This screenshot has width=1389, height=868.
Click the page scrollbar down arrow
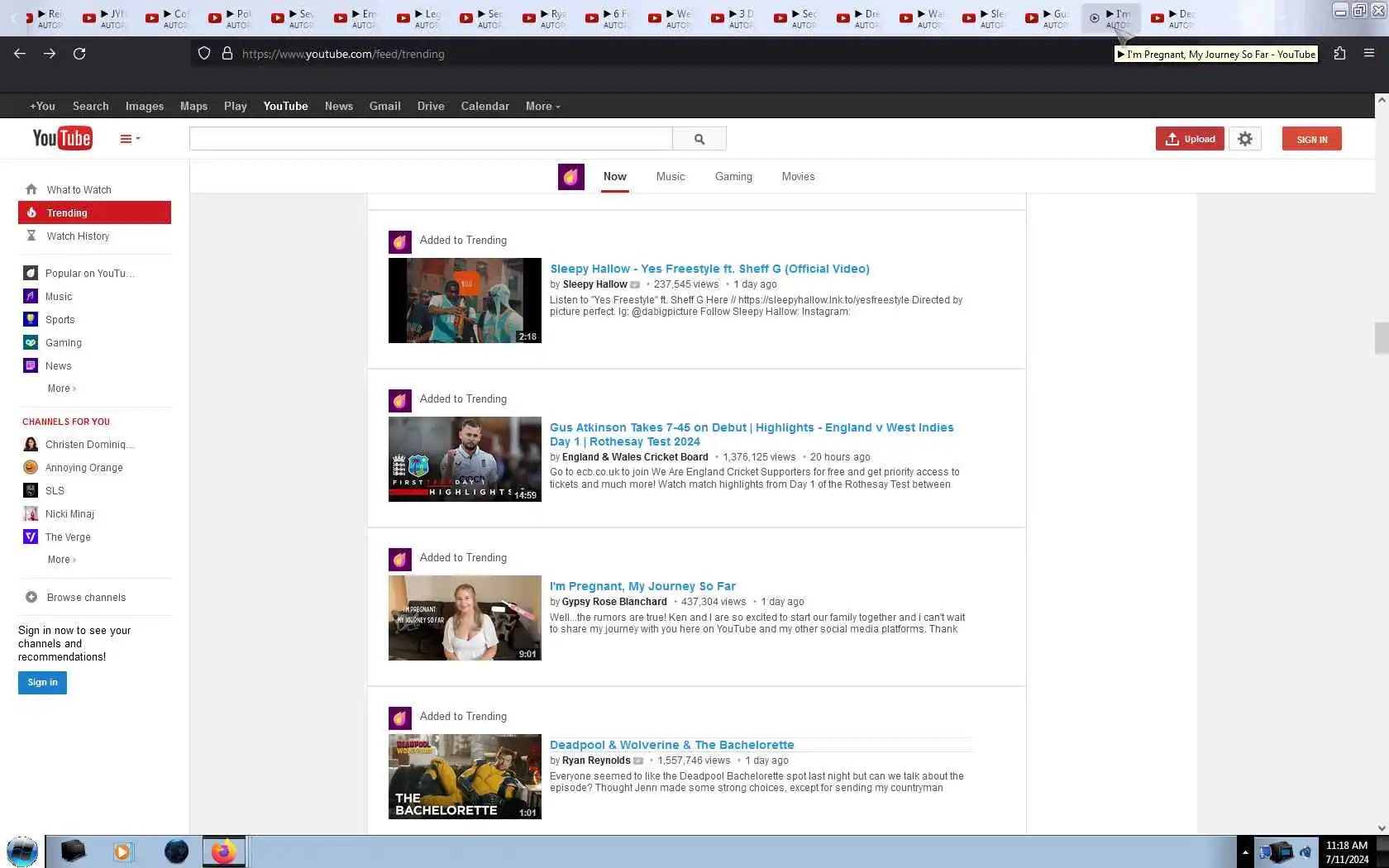1382,827
